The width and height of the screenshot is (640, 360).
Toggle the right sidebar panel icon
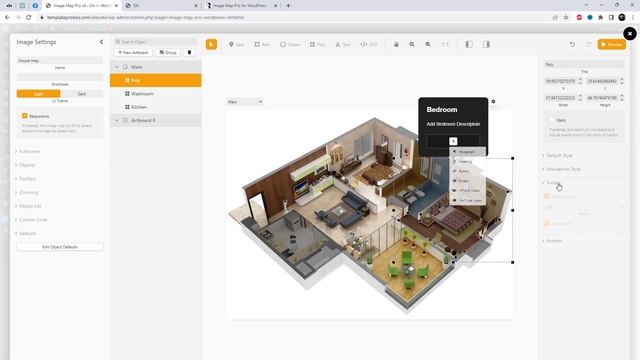[x=486, y=44]
